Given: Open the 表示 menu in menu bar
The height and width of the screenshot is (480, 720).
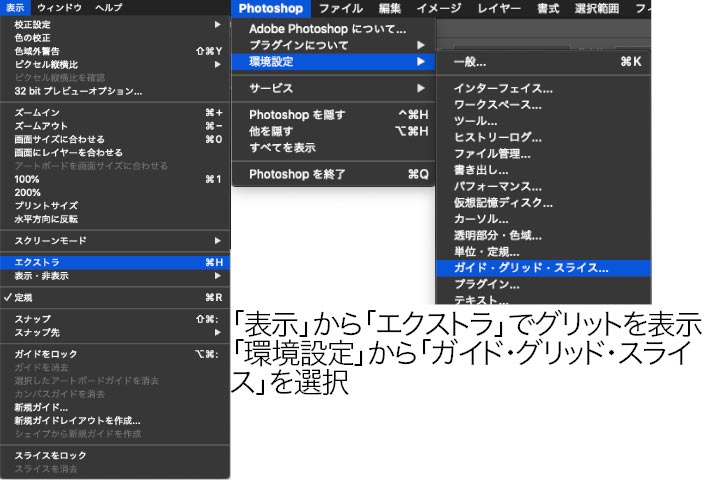Looking at the screenshot, I should coord(16,7).
